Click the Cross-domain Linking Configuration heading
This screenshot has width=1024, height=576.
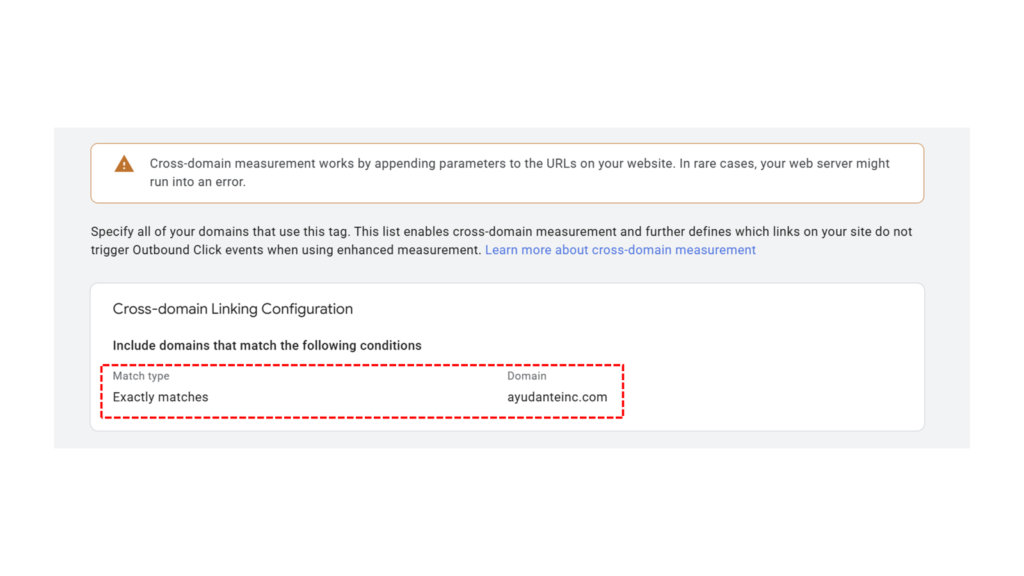[232, 309]
